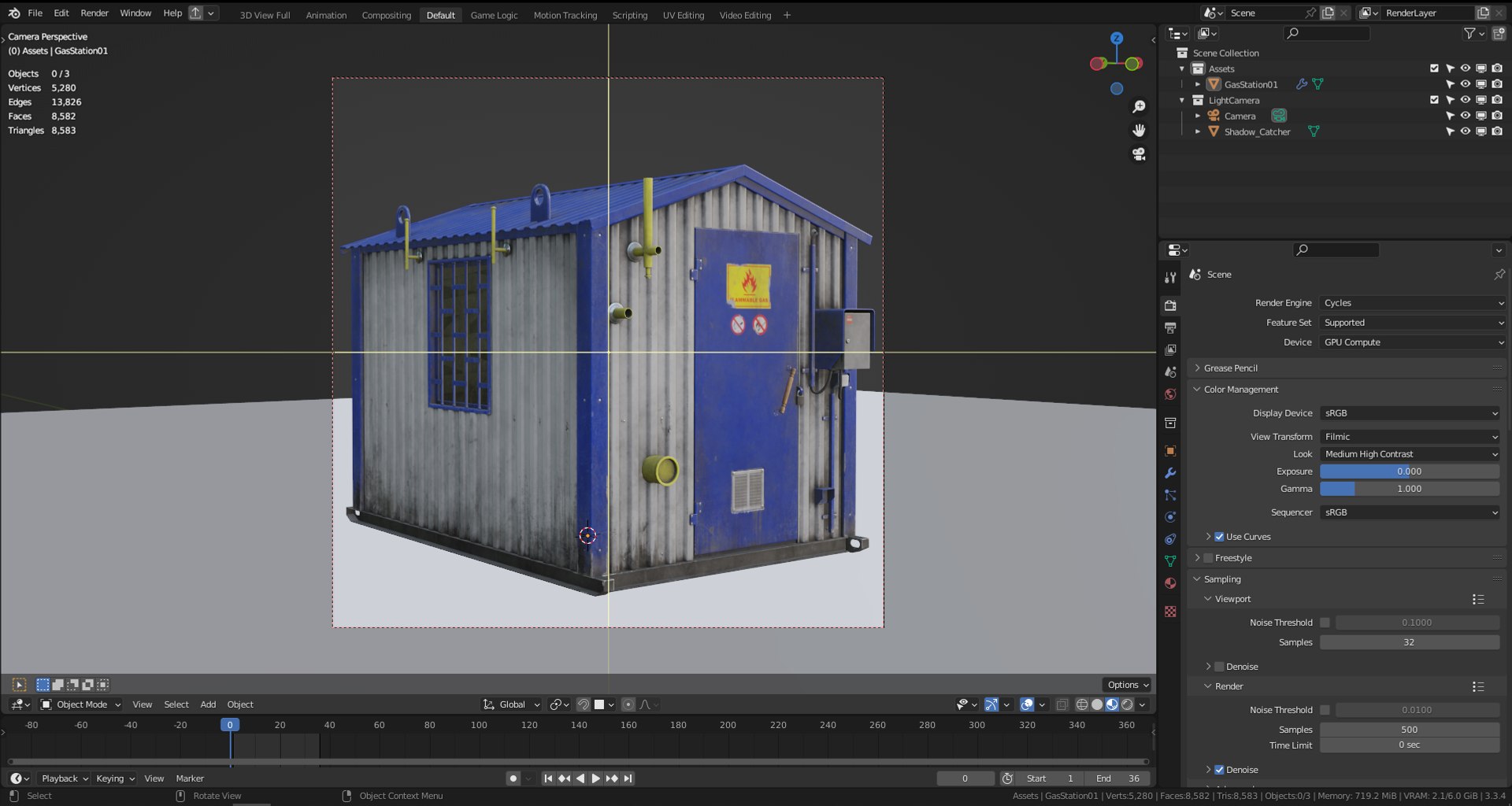This screenshot has height=806, width=1512.
Task: Click the Exposure slider
Action: [x=1410, y=471]
